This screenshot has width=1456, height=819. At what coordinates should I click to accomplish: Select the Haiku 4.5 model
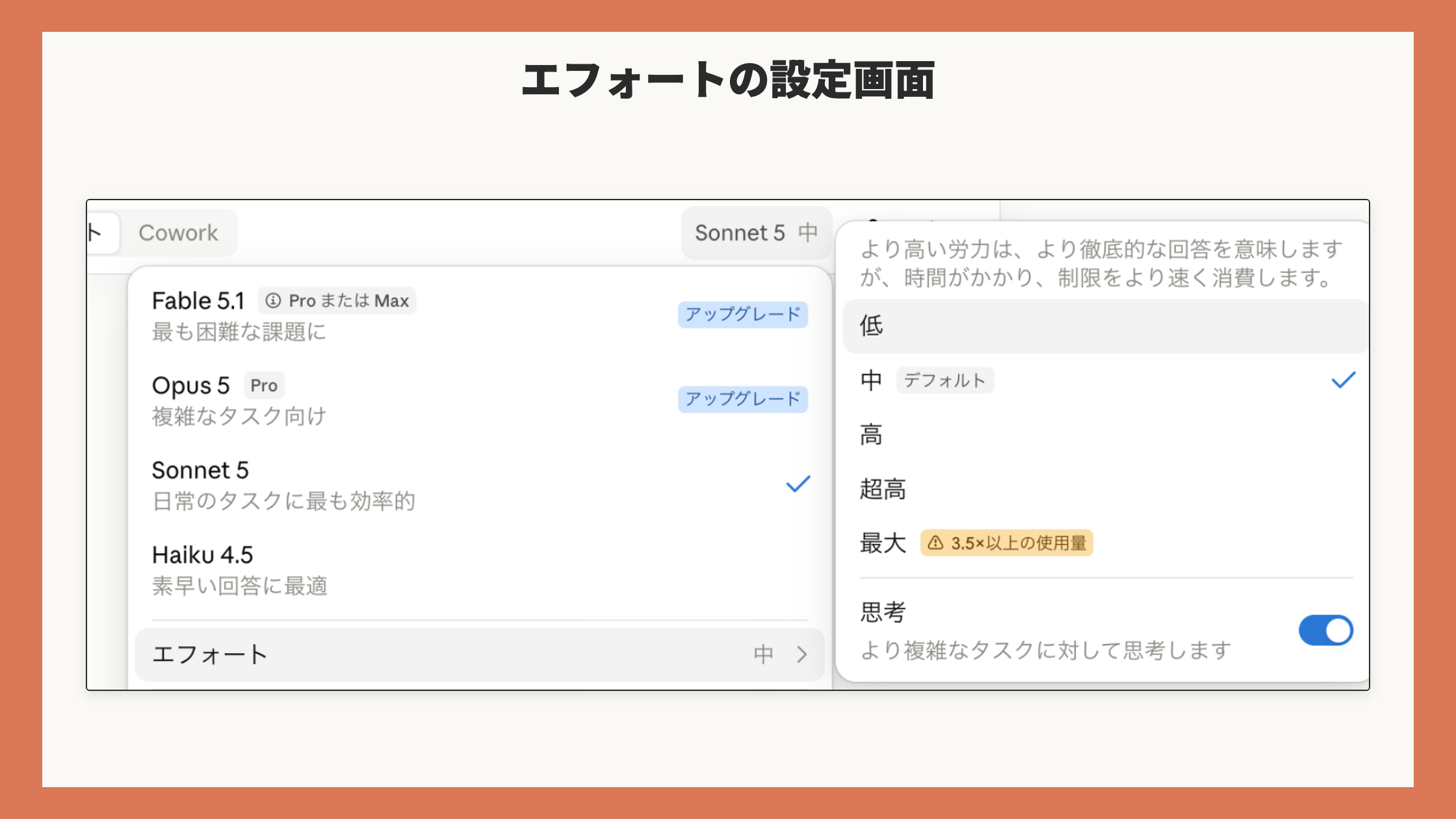tap(480, 569)
